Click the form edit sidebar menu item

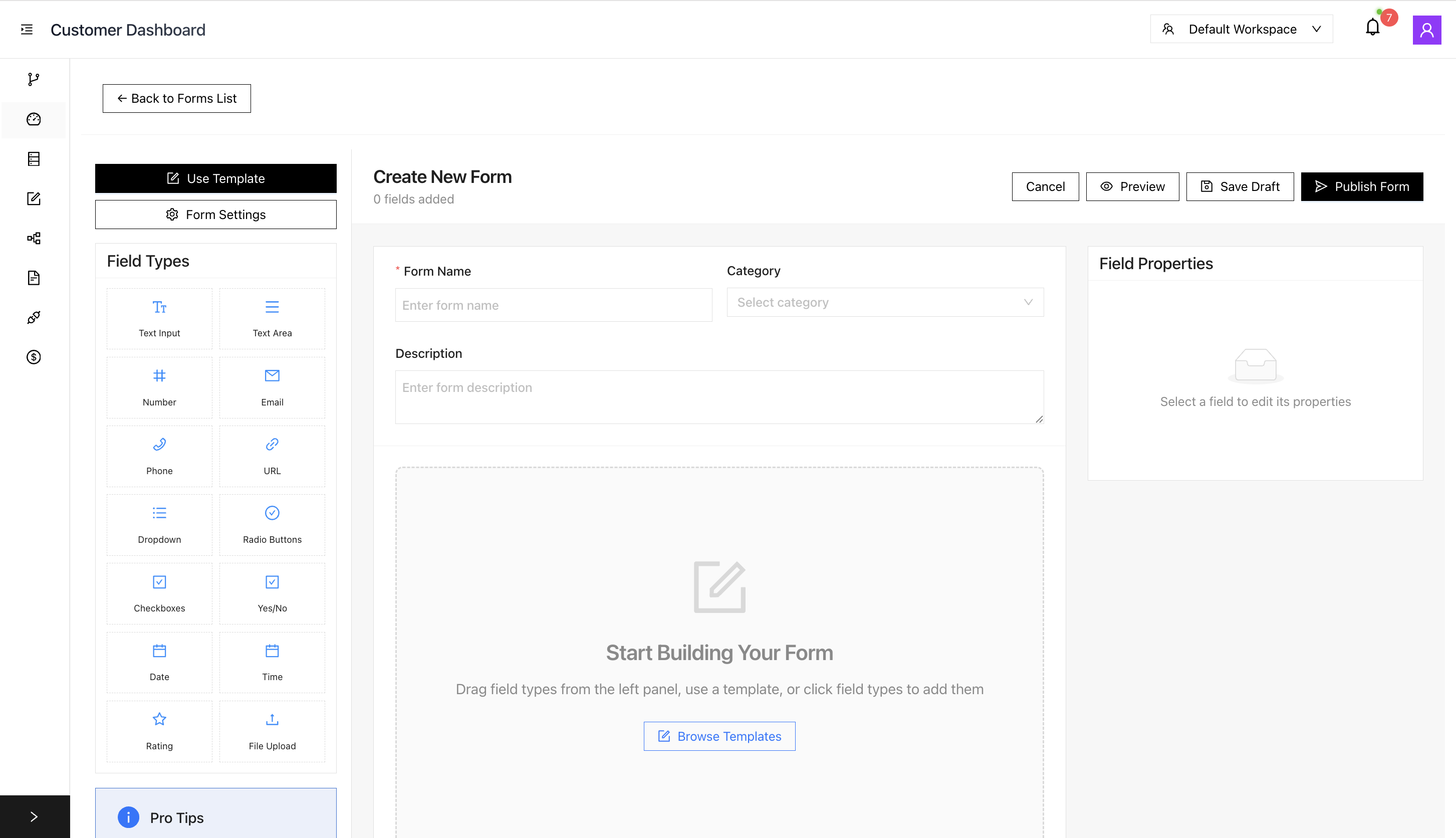click(x=34, y=198)
